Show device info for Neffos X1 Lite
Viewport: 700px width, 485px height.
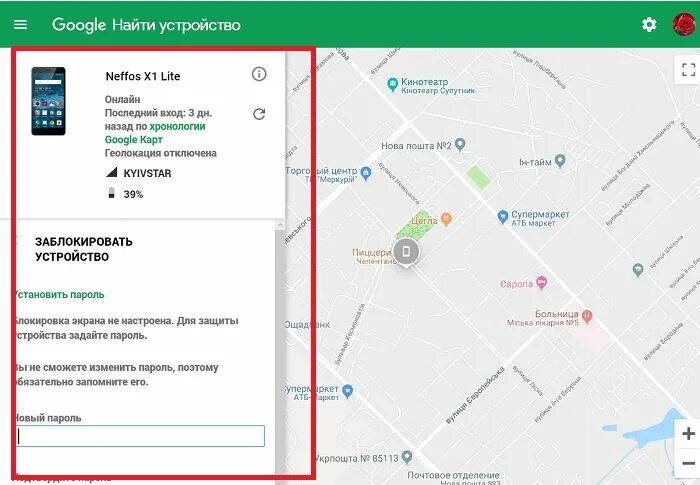click(x=259, y=74)
